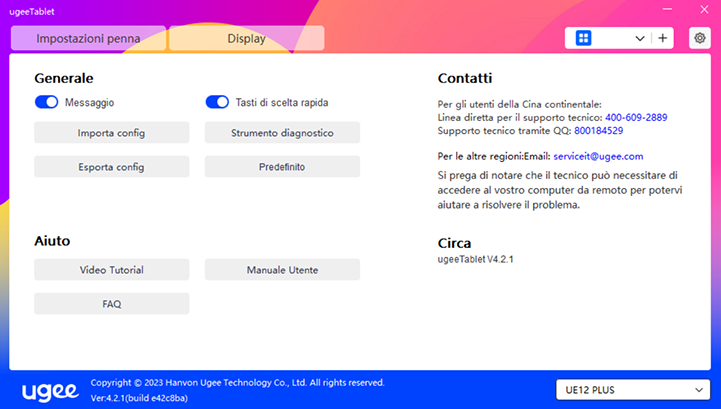The height and width of the screenshot is (409, 721).
Task: Switch to the Display tab
Action: coord(246,39)
